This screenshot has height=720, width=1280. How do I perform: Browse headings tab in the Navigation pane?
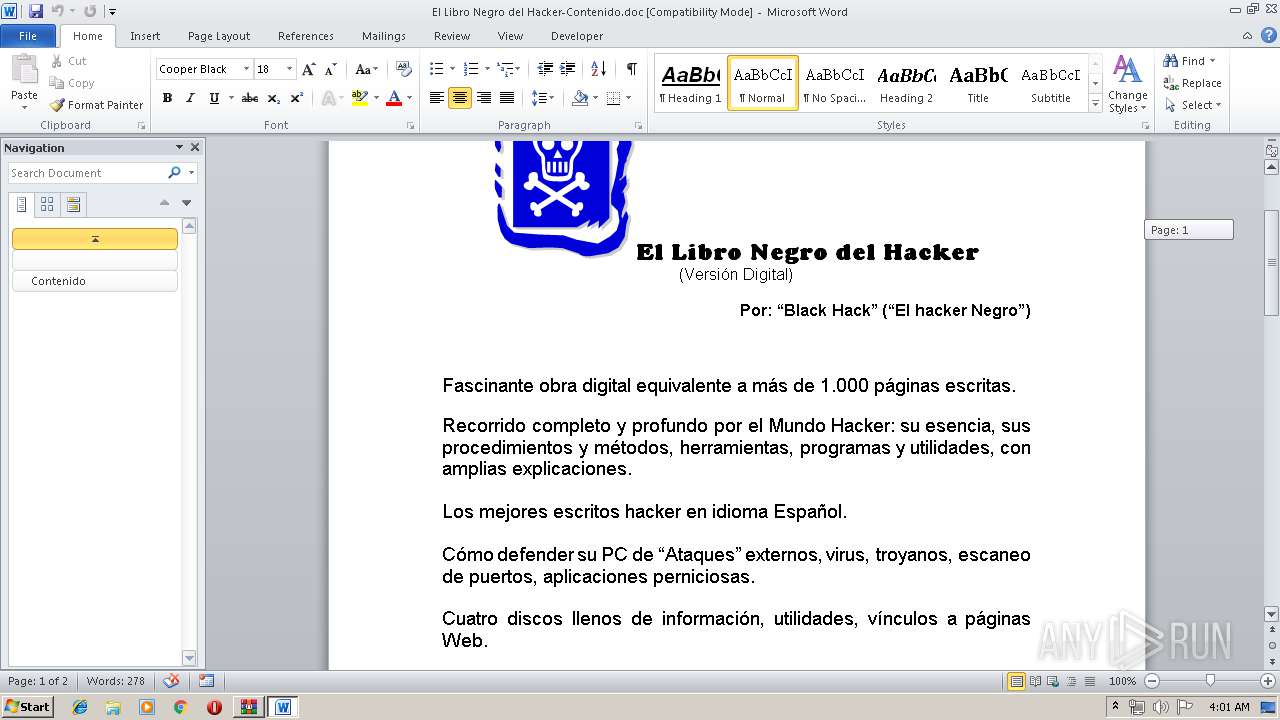click(x=21, y=204)
